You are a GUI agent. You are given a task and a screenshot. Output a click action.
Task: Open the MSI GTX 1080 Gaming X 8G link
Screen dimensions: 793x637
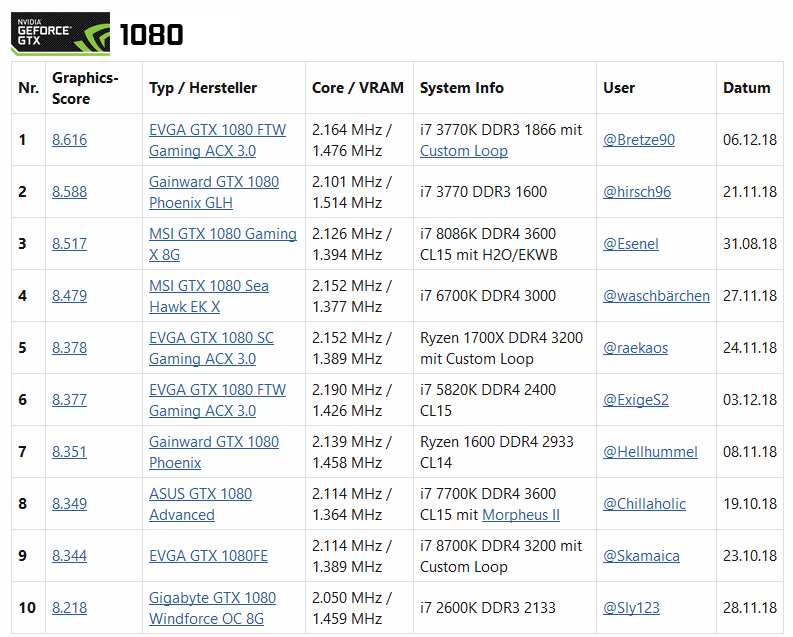pyautogui.click(x=223, y=244)
